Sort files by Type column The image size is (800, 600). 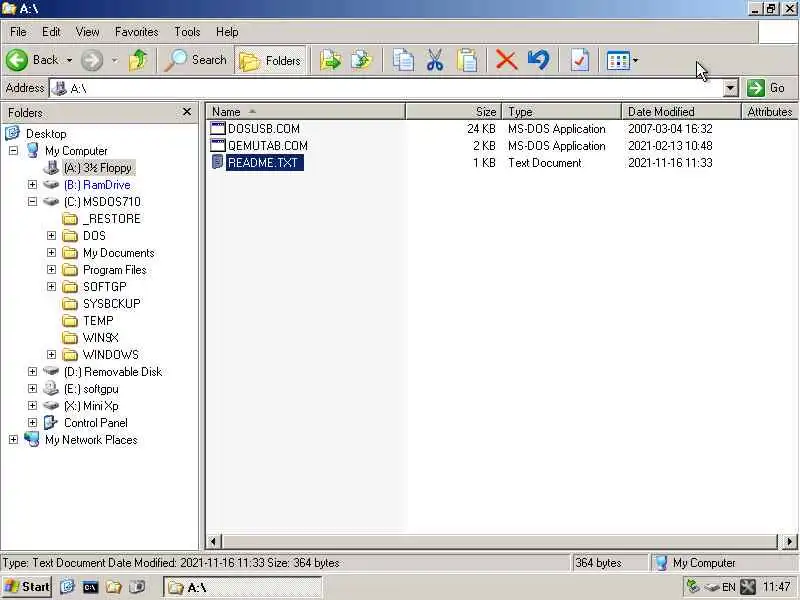click(x=562, y=112)
